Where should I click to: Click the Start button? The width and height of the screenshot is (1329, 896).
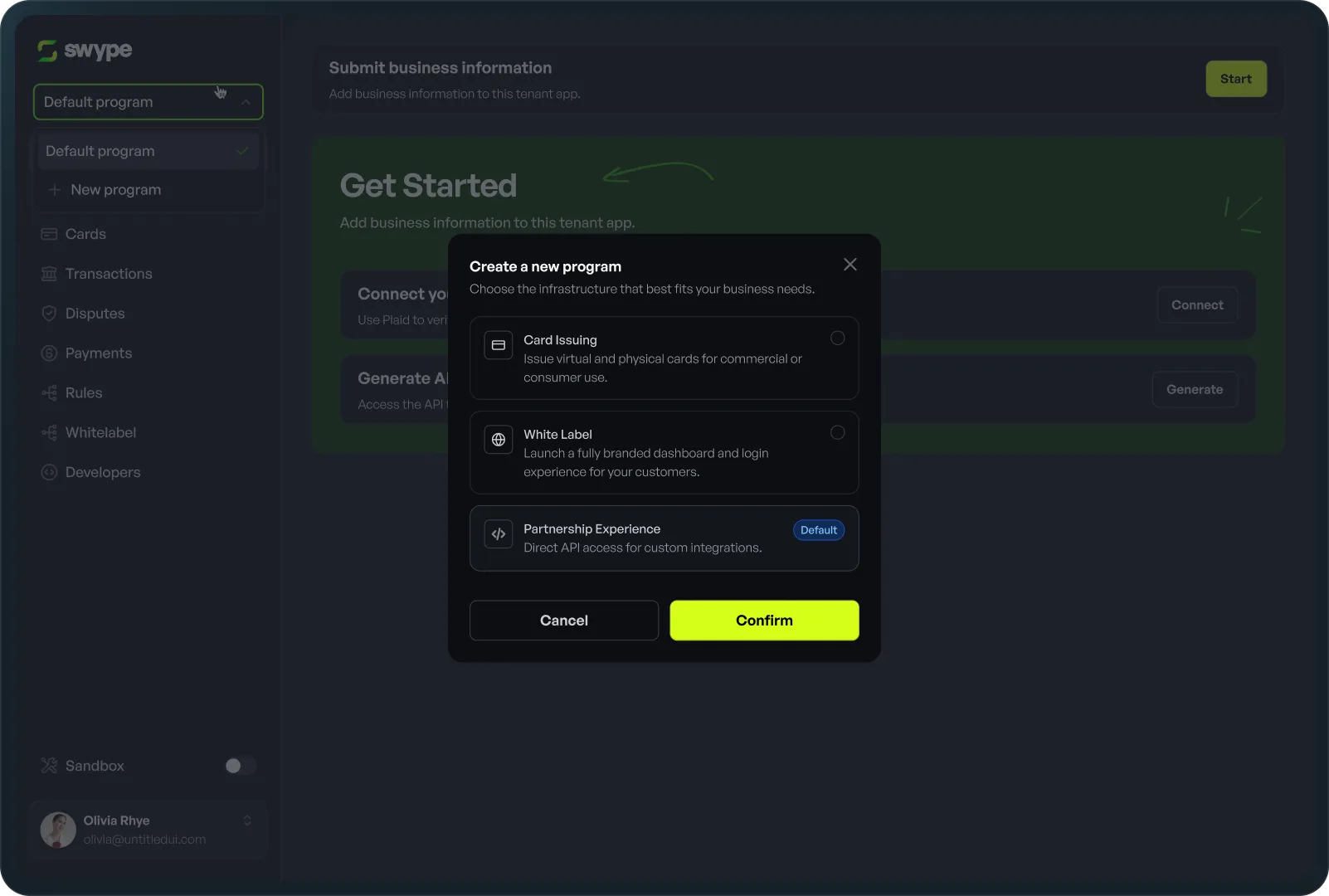pos(1236,79)
